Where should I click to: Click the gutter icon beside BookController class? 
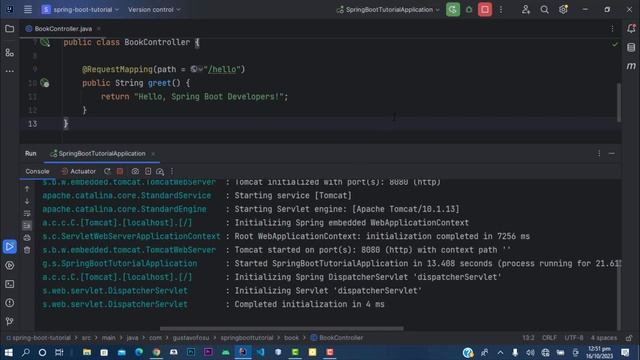[x=45, y=42]
